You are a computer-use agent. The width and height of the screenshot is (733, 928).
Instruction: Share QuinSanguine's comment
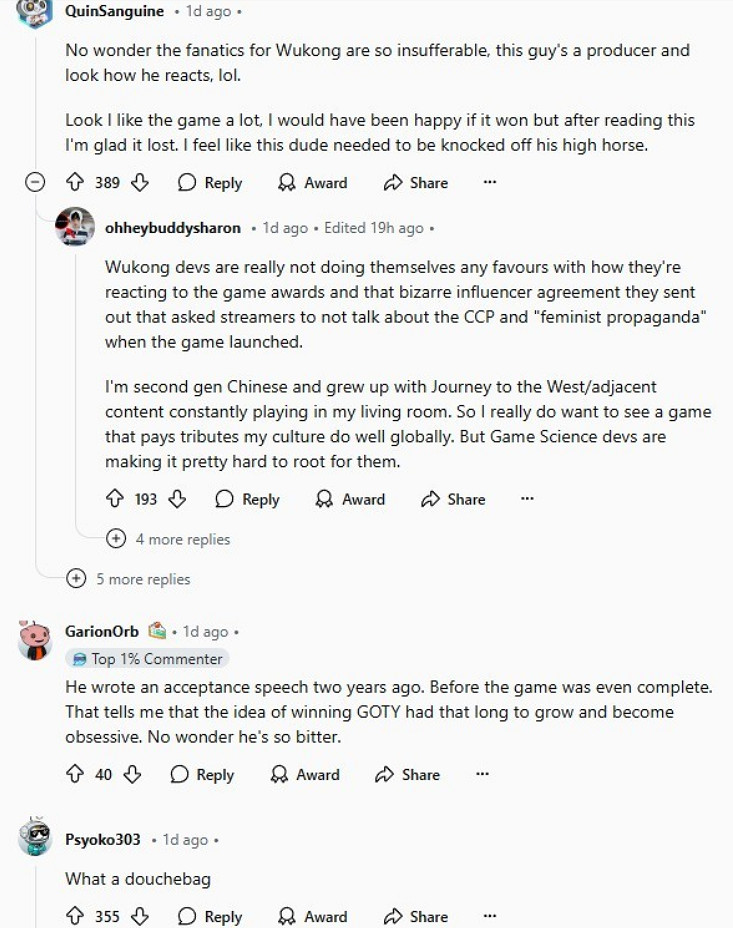click(415, 183)
